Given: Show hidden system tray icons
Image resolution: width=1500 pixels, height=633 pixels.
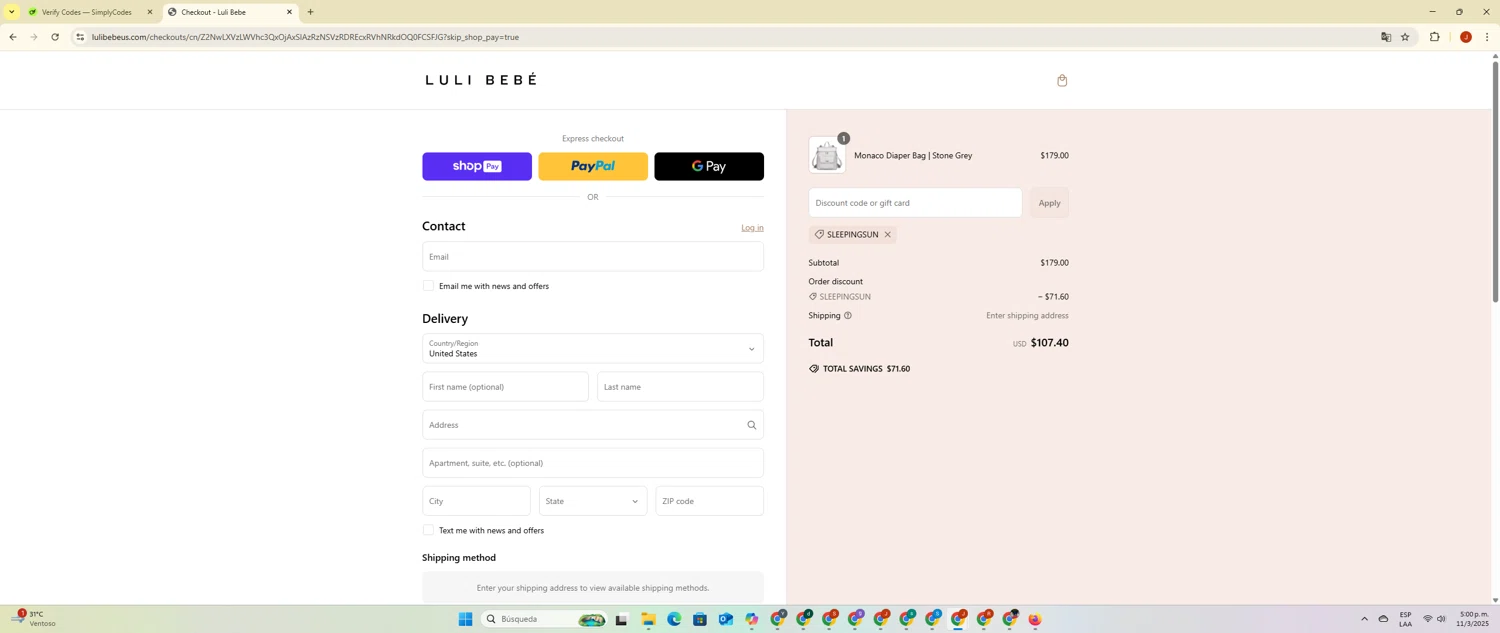Looking at the screenshot, I should (x=1364, y=619).
